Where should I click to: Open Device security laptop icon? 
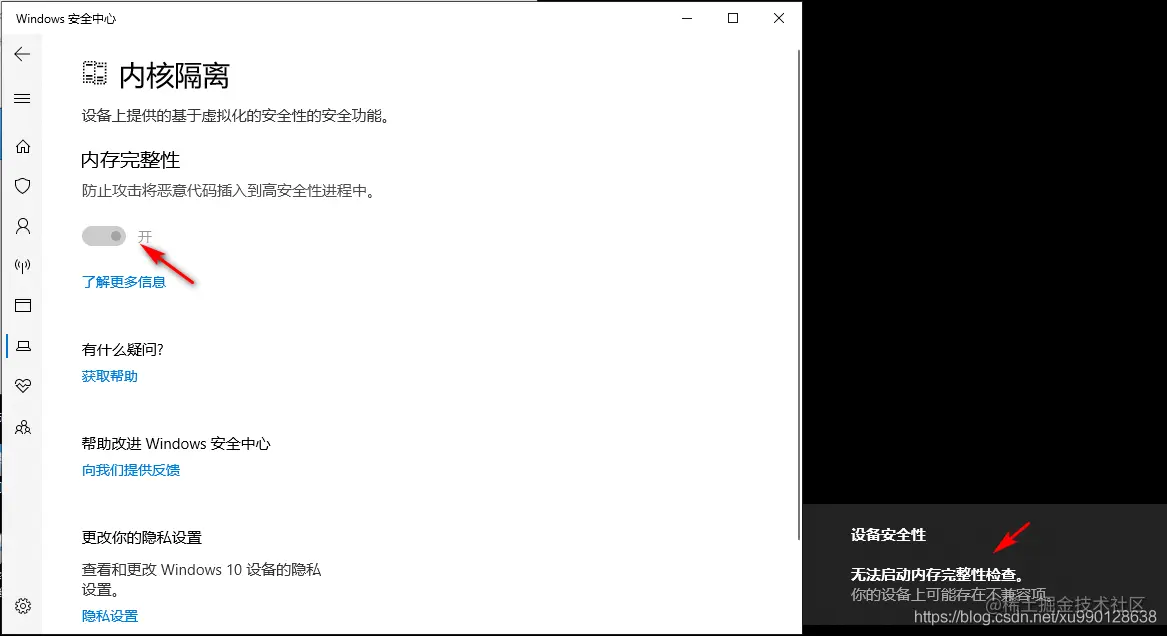(x=23, y=346)
